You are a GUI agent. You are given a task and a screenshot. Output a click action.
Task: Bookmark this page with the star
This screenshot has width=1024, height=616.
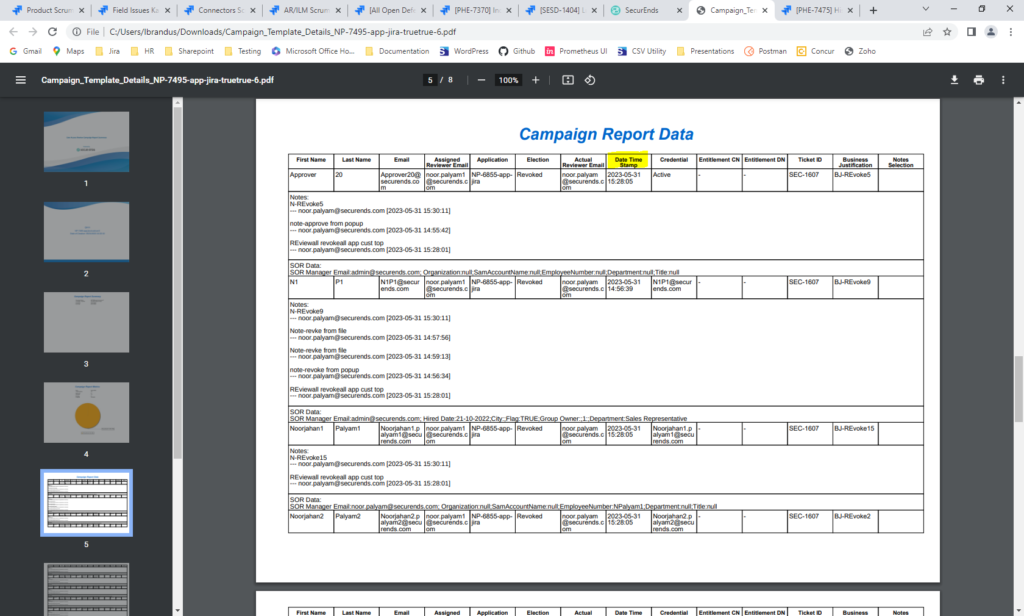(947, 31)
